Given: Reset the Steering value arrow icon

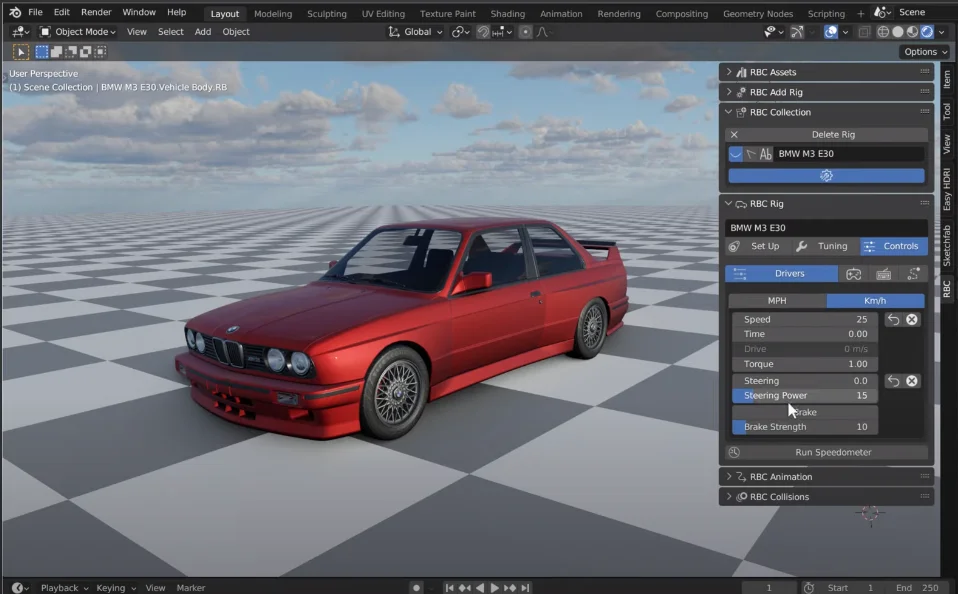Looking at the screenshot, I should click(893, 381).
